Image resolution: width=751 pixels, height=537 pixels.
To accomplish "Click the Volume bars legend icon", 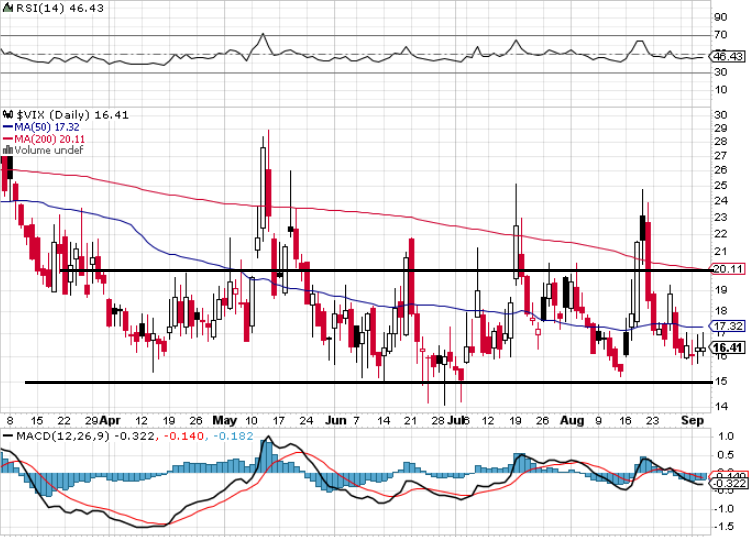I will (7, 151).
